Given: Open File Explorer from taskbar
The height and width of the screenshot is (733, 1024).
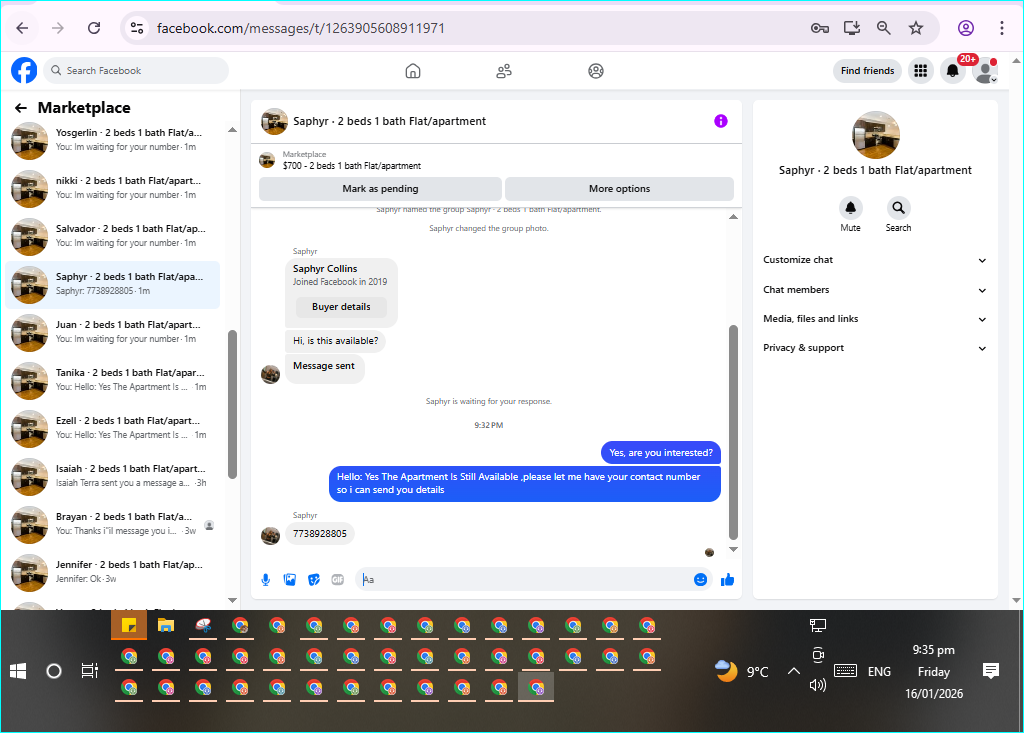Looking at the screenshot, I should [166, 626].
